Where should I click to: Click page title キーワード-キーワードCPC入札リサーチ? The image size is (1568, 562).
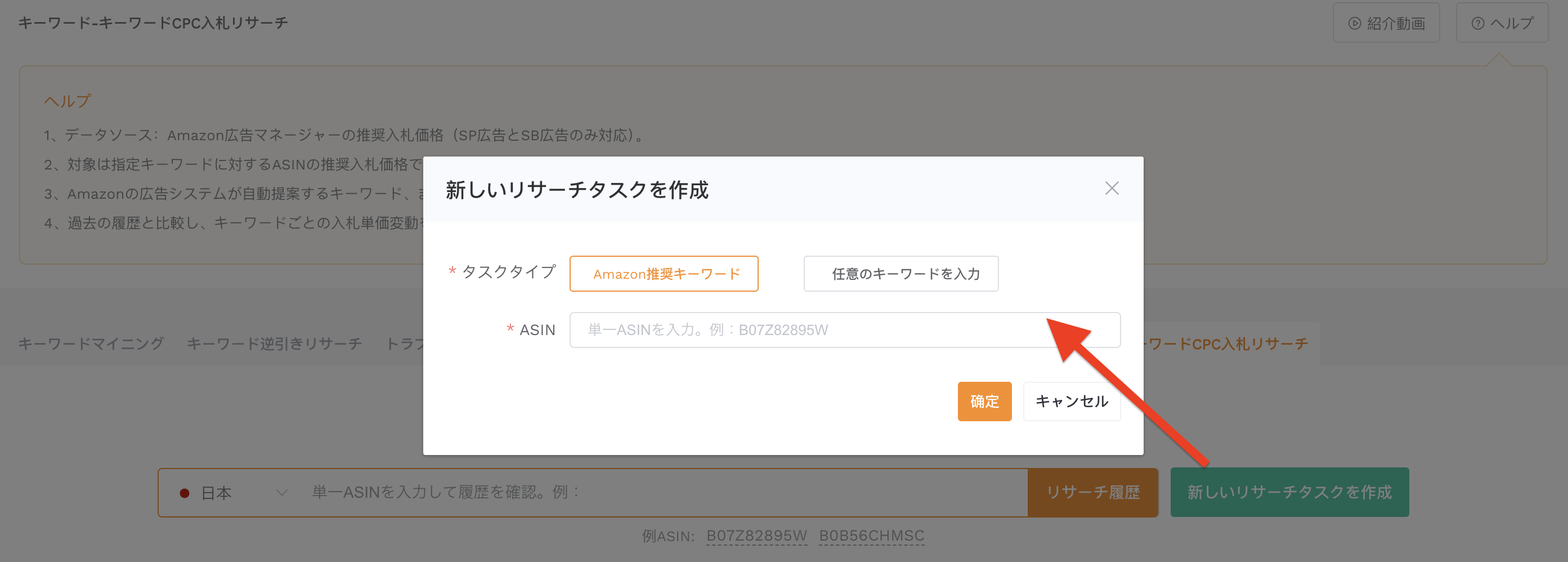pyautogui.click(x=153, y=23)
